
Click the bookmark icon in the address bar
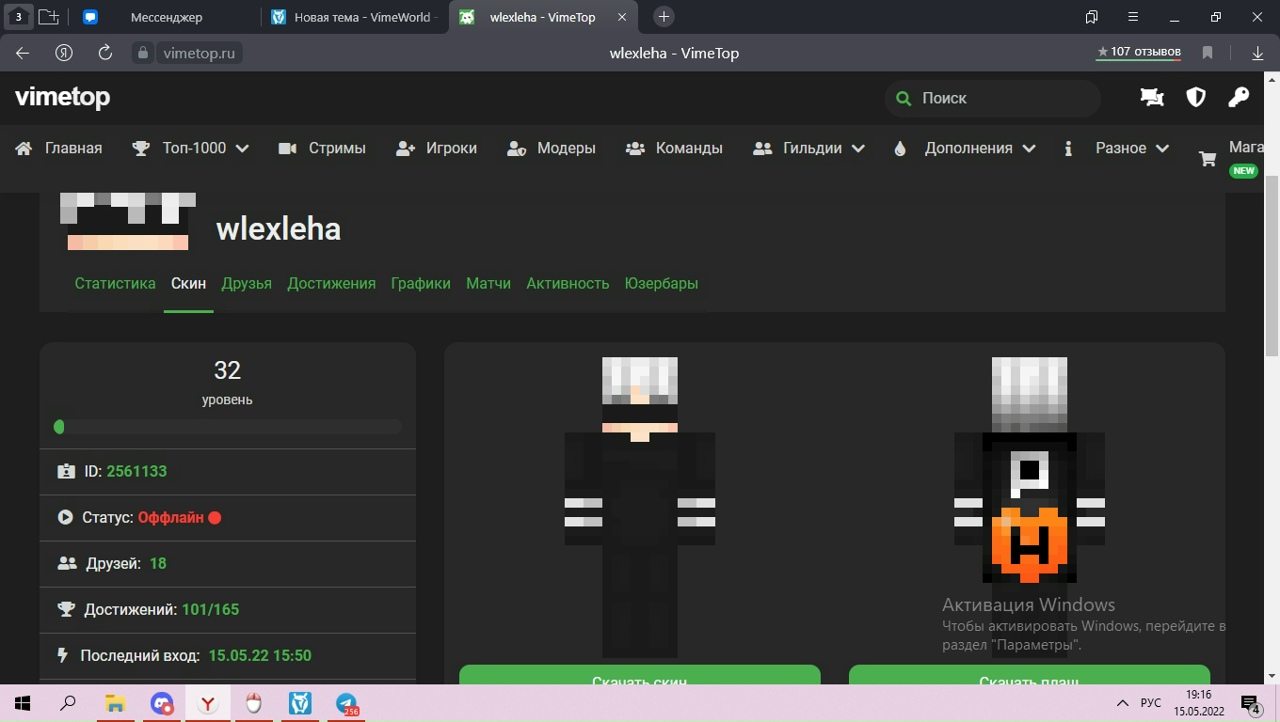[1207, 52]
